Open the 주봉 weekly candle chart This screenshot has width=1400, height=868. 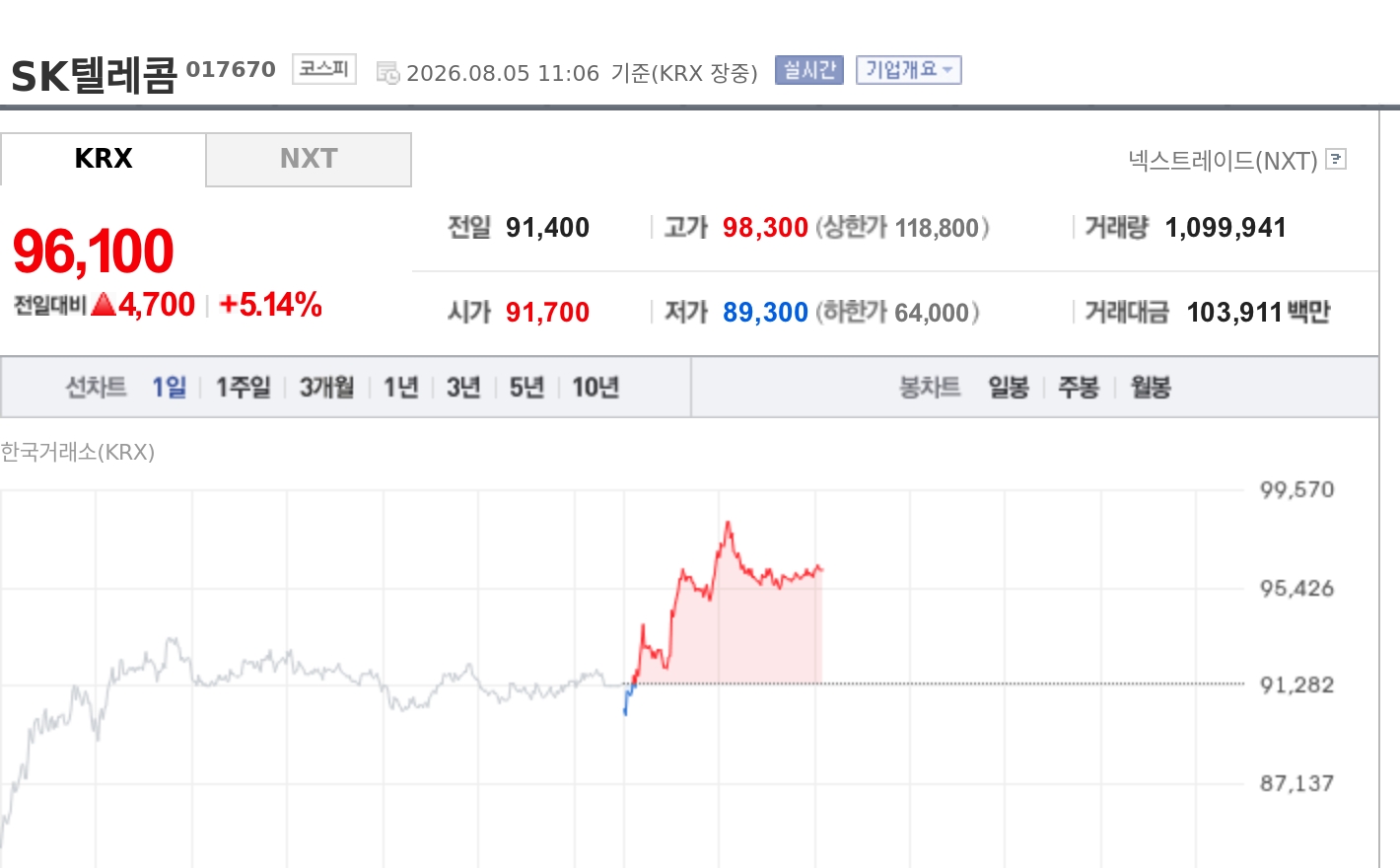coord(1079,387)
